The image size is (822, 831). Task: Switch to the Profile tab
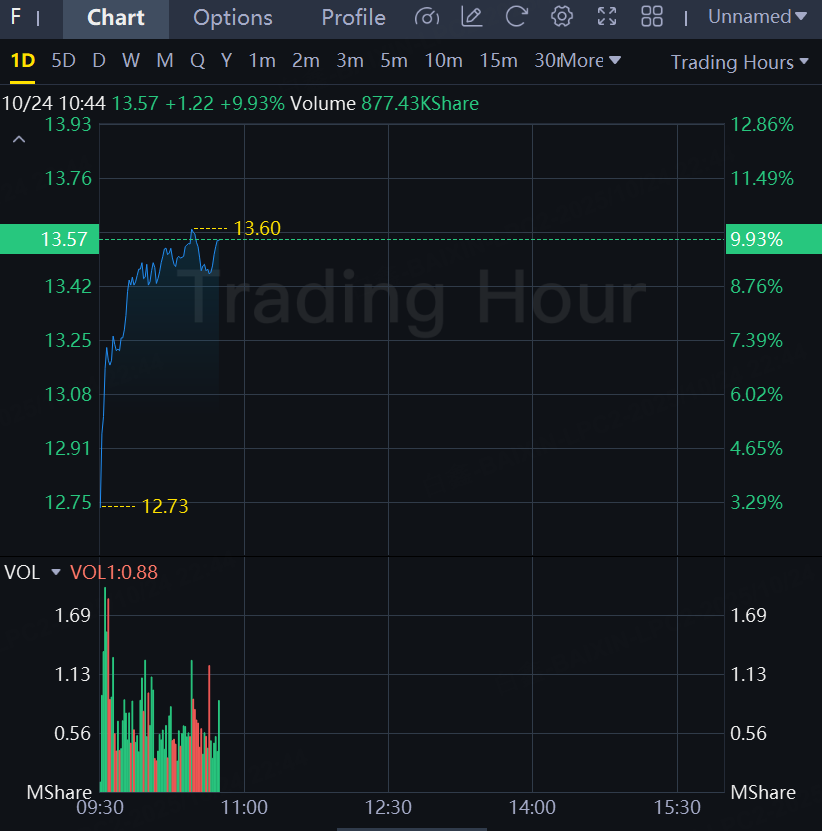point(353,18)
